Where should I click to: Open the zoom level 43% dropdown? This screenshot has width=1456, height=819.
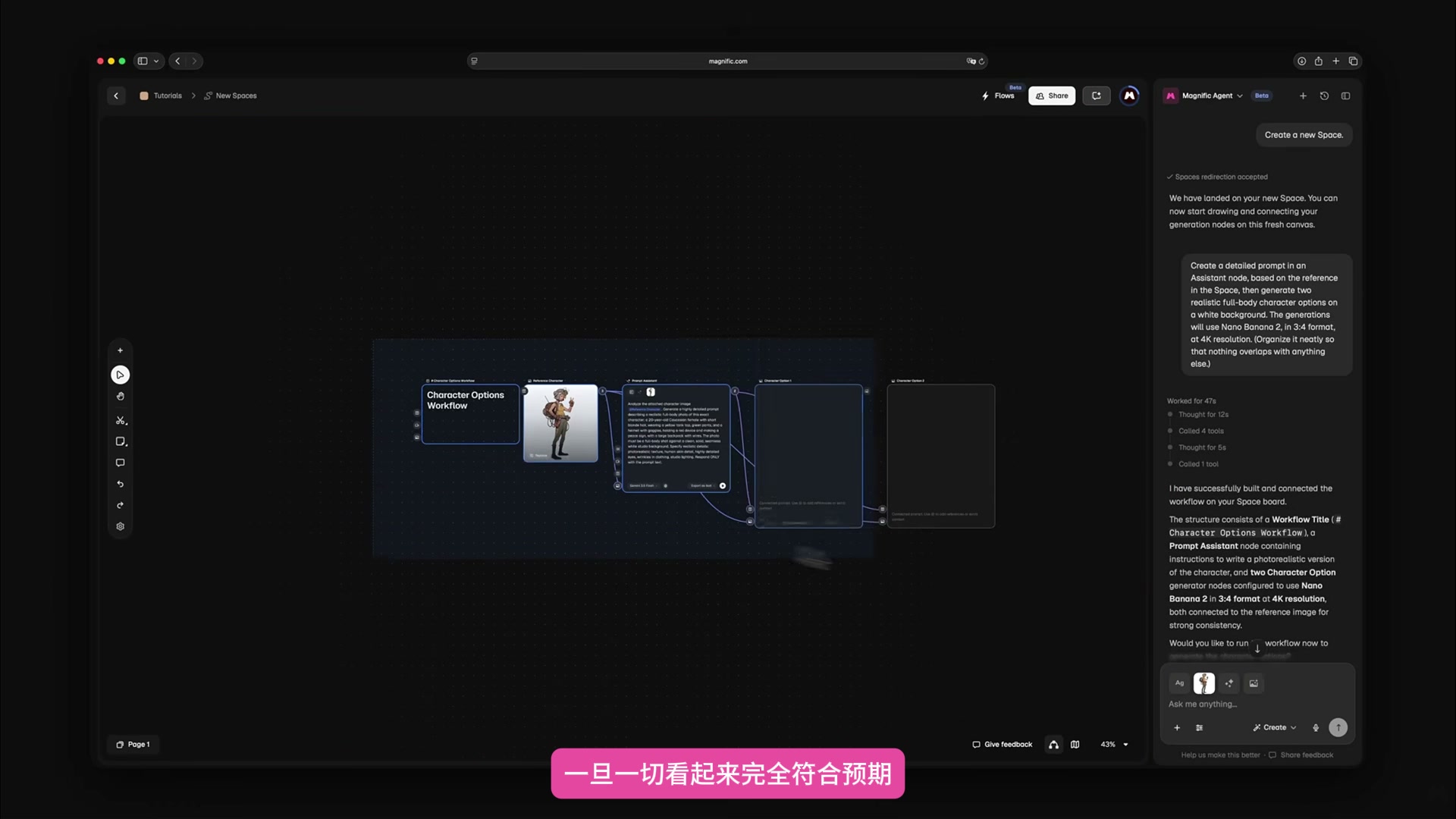(1114, 745)
